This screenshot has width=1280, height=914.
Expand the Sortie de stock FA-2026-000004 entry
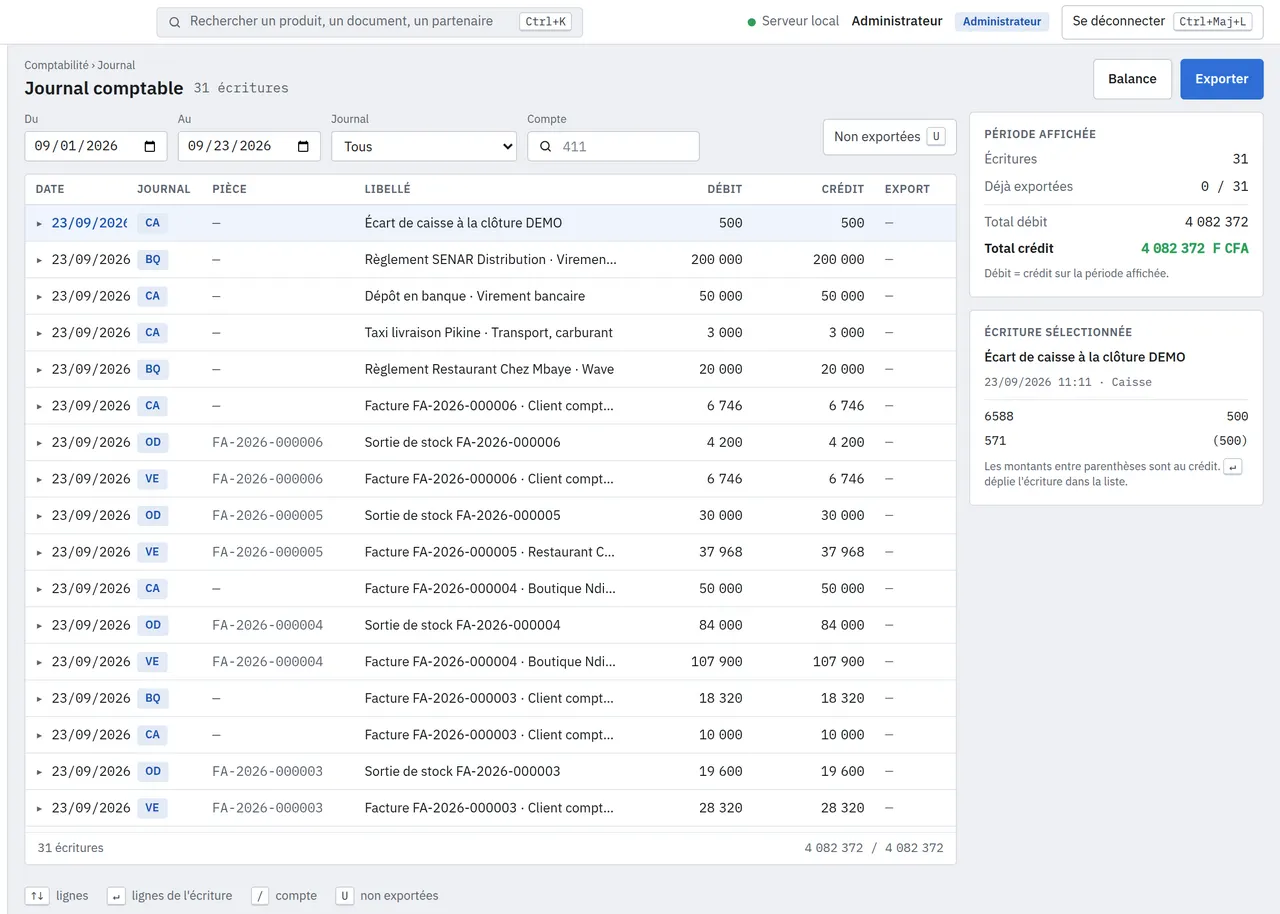[x=40, y=626]
